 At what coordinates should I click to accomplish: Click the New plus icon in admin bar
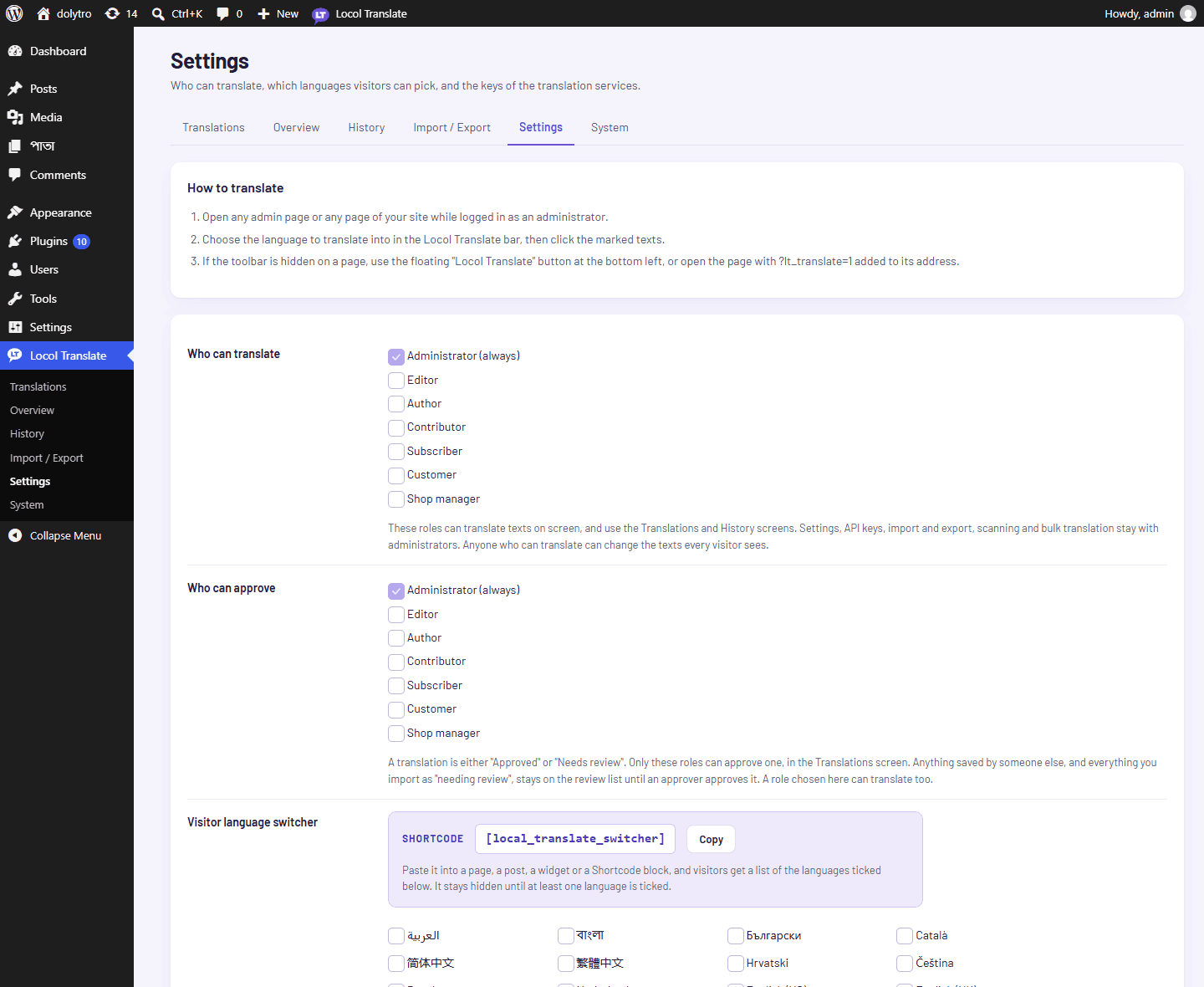263,13
